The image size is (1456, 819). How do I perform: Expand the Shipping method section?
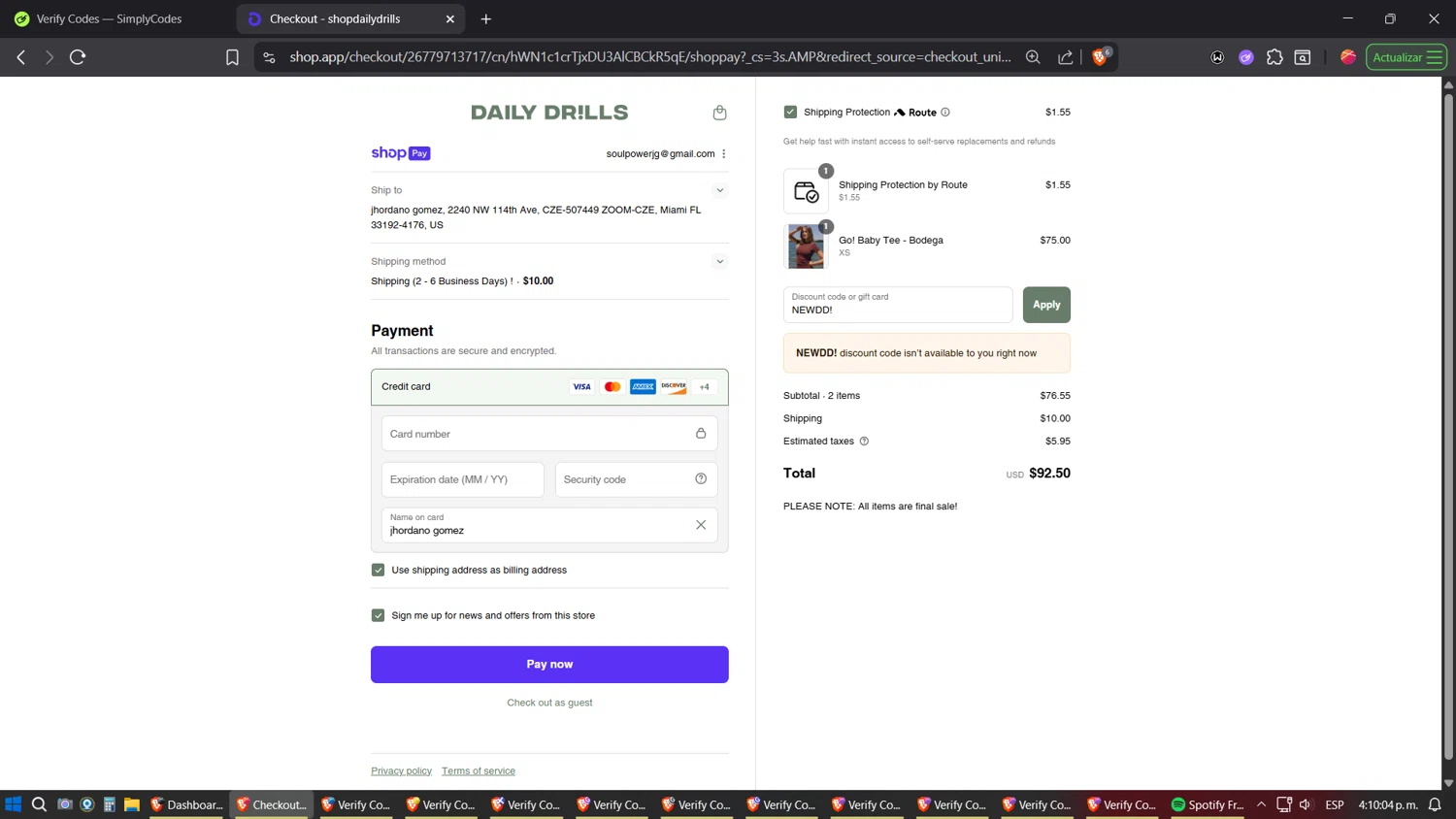click(x=719, y=261)
